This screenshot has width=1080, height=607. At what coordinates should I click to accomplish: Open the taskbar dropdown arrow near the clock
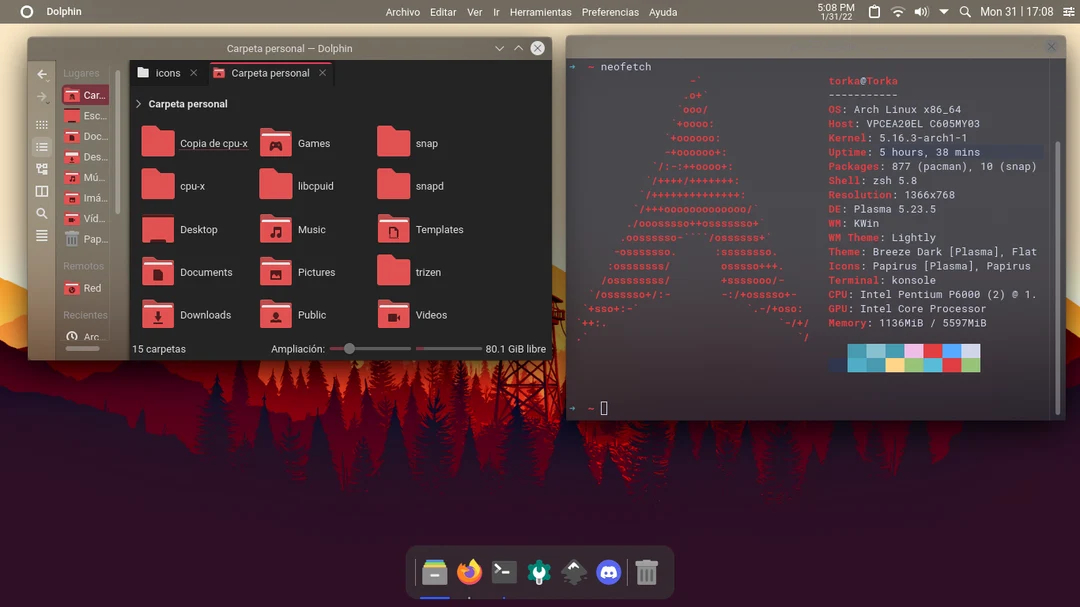point(944,11)
